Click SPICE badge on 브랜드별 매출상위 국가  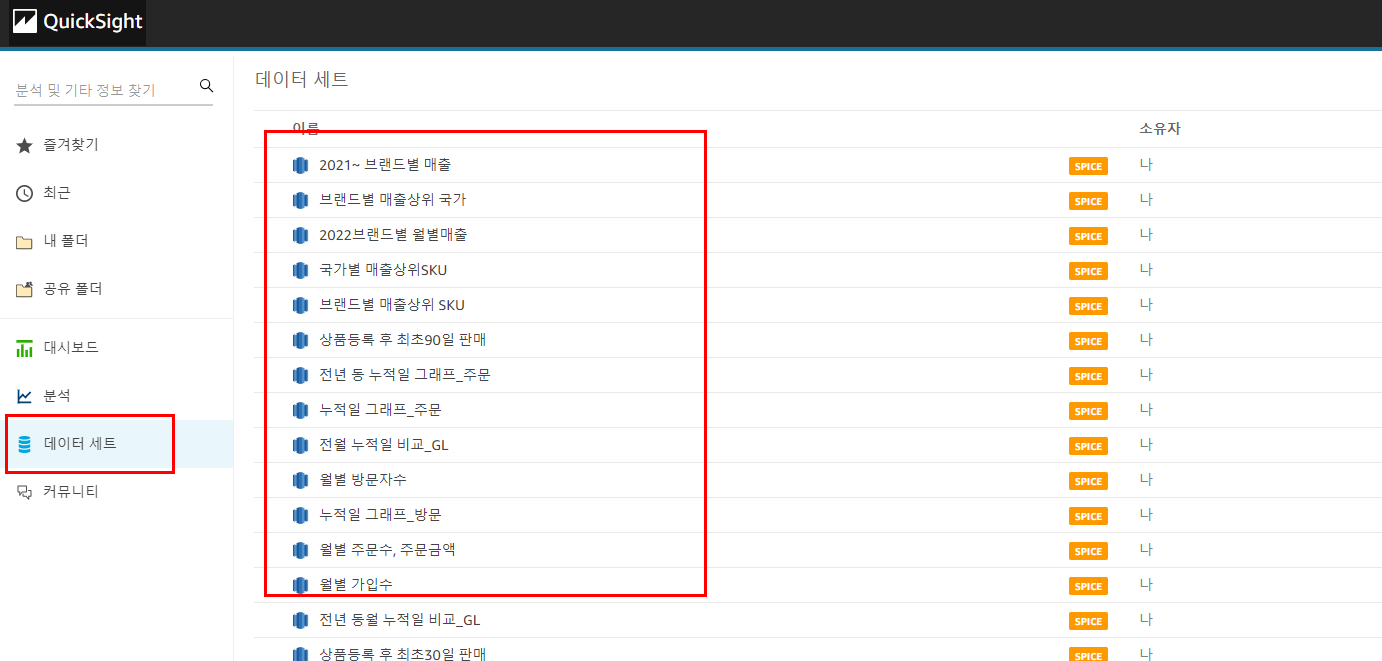[1088, 200]
